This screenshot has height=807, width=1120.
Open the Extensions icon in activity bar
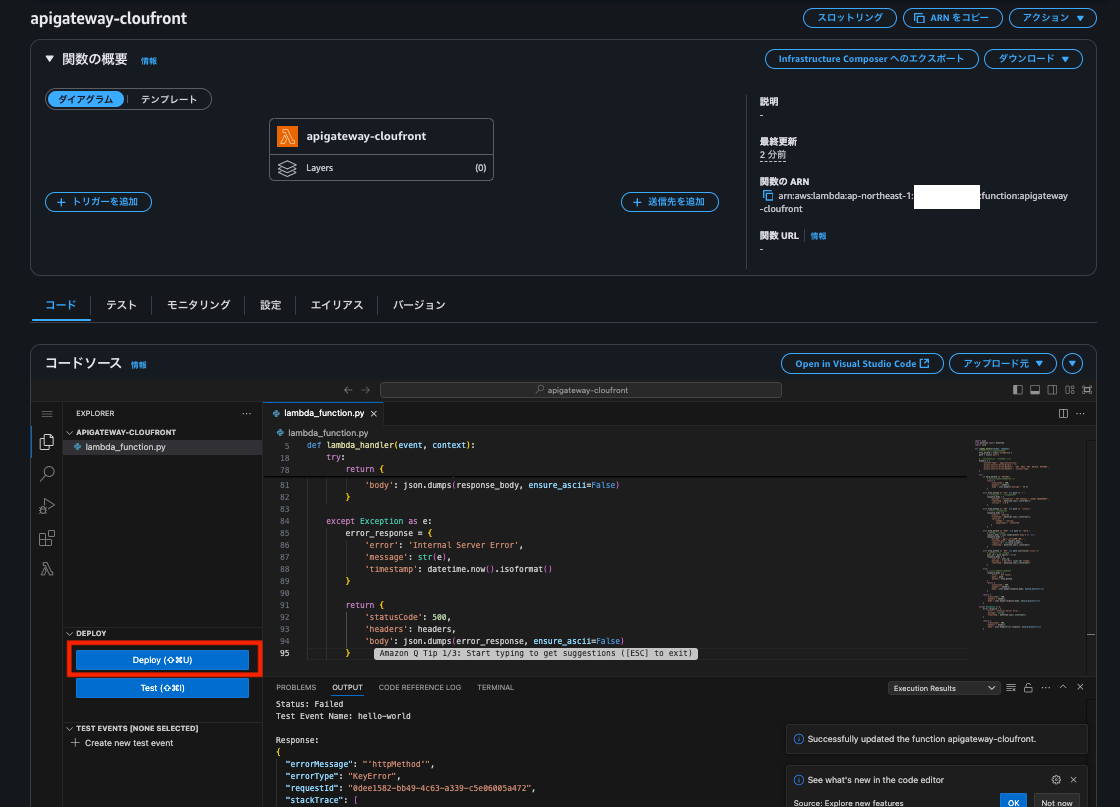pyautogui.click(x=46, y=538)
